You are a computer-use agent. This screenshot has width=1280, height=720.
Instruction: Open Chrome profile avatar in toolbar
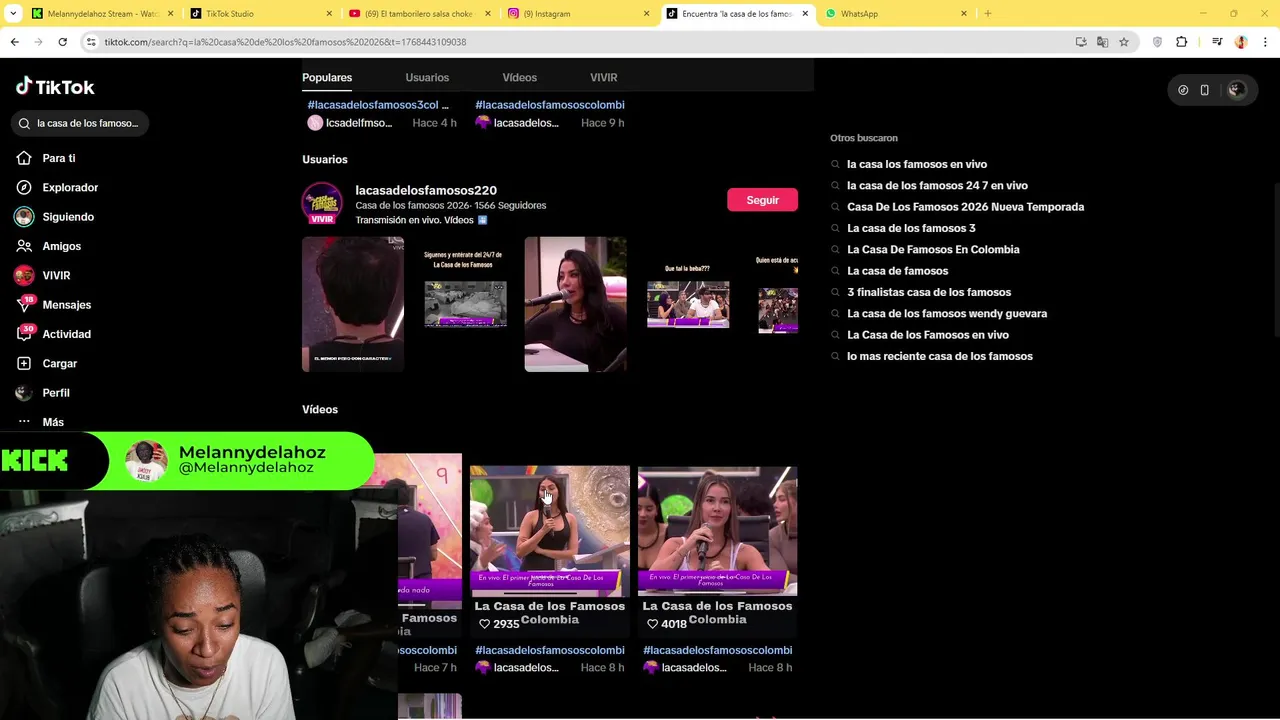(1241, 42)
